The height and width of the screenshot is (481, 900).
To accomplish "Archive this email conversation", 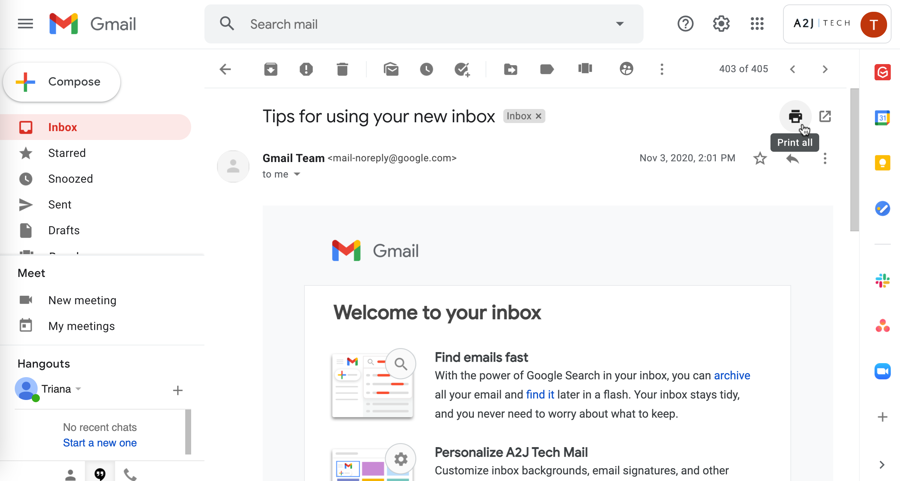I will [270, 69].
